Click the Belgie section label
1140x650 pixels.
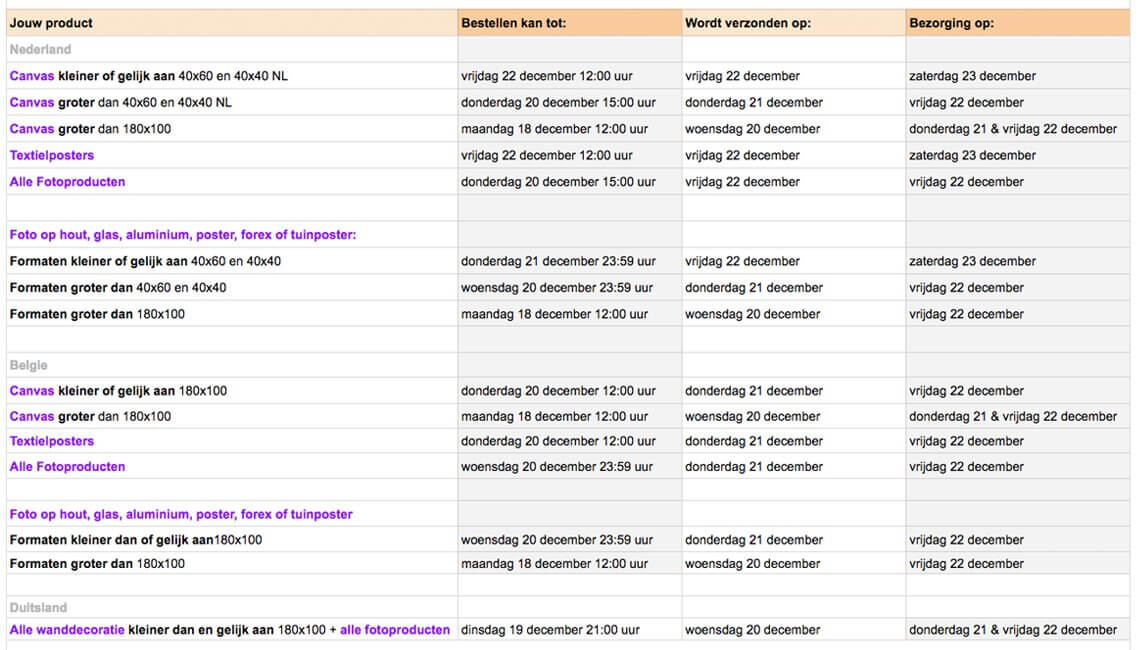(x=28, y=365)
